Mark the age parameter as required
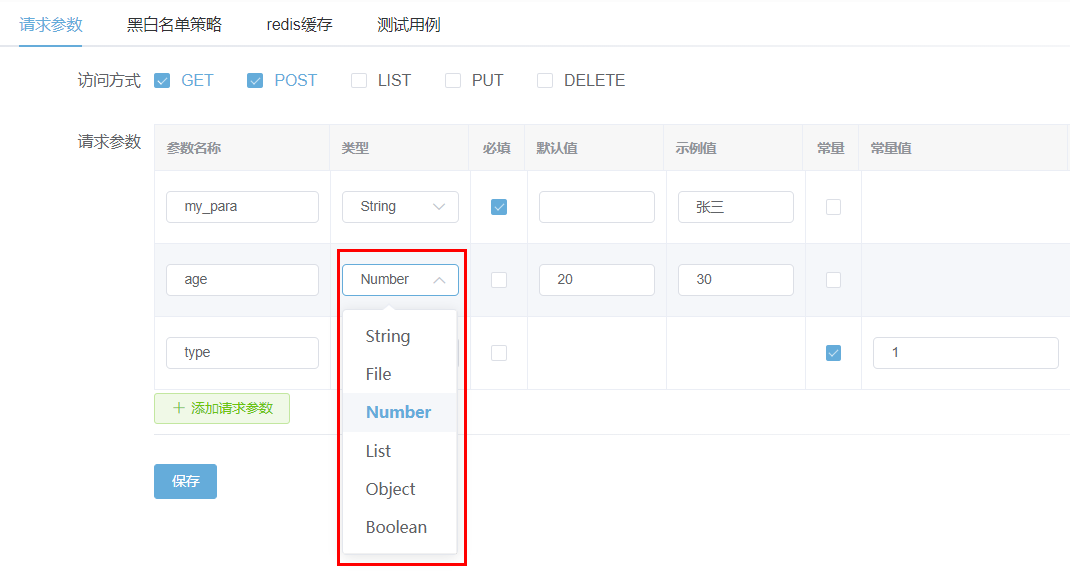The height and width of the screenshot is (574, 1070). tap(499, 280)
